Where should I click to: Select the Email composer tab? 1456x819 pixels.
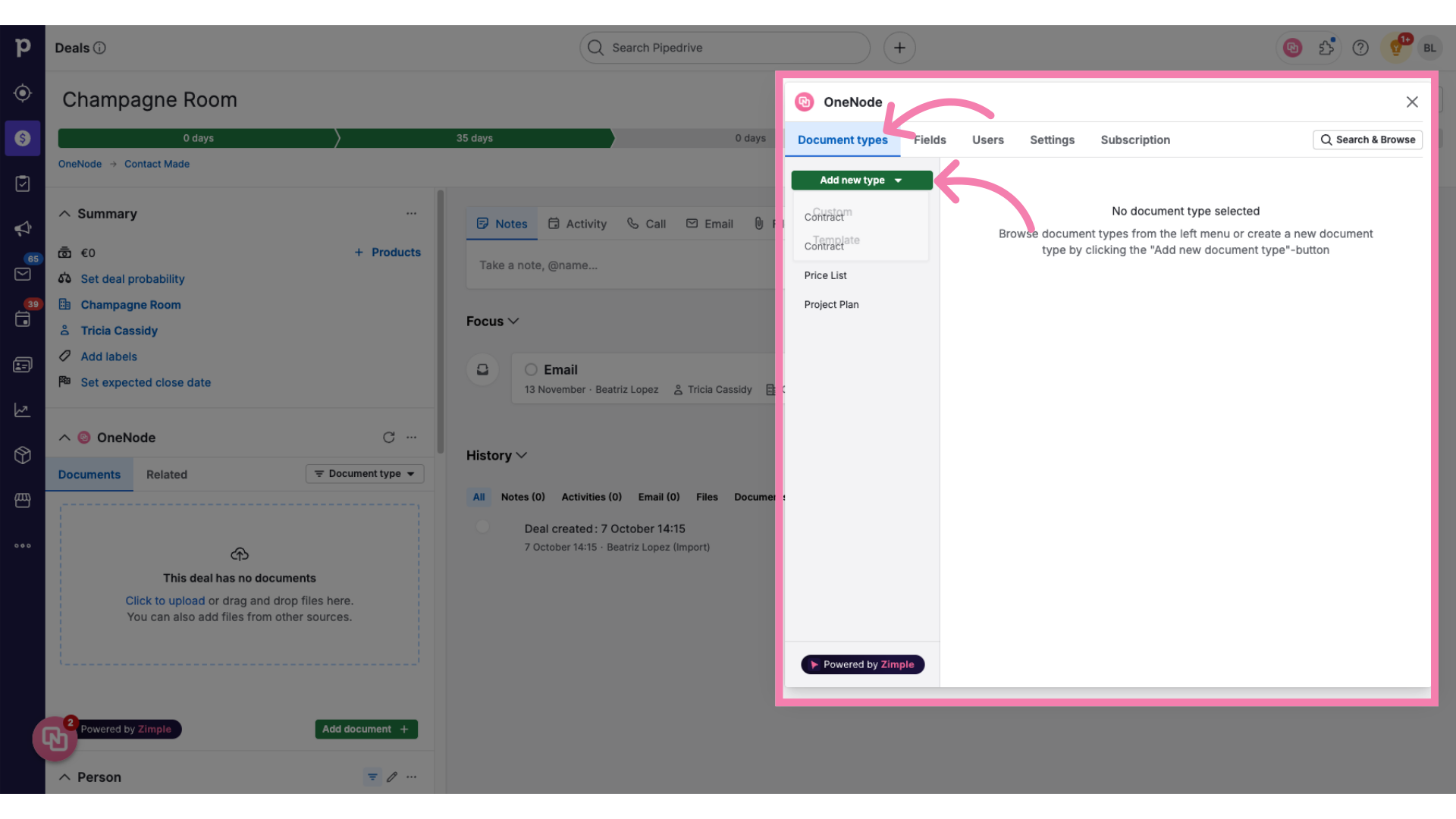pyautogui.click(x=710, y=224)
